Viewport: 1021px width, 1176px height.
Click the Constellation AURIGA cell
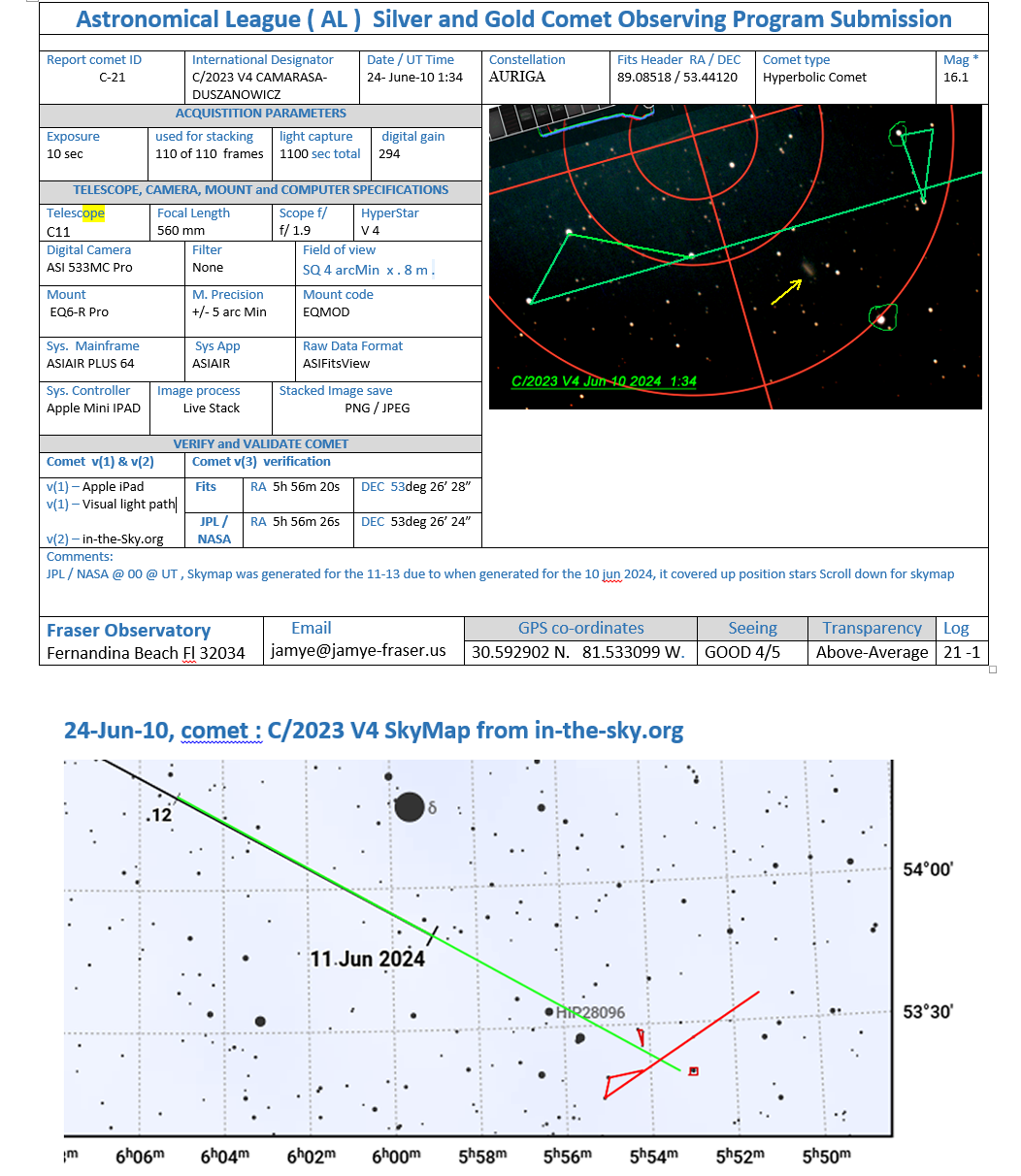click(517, 77)
